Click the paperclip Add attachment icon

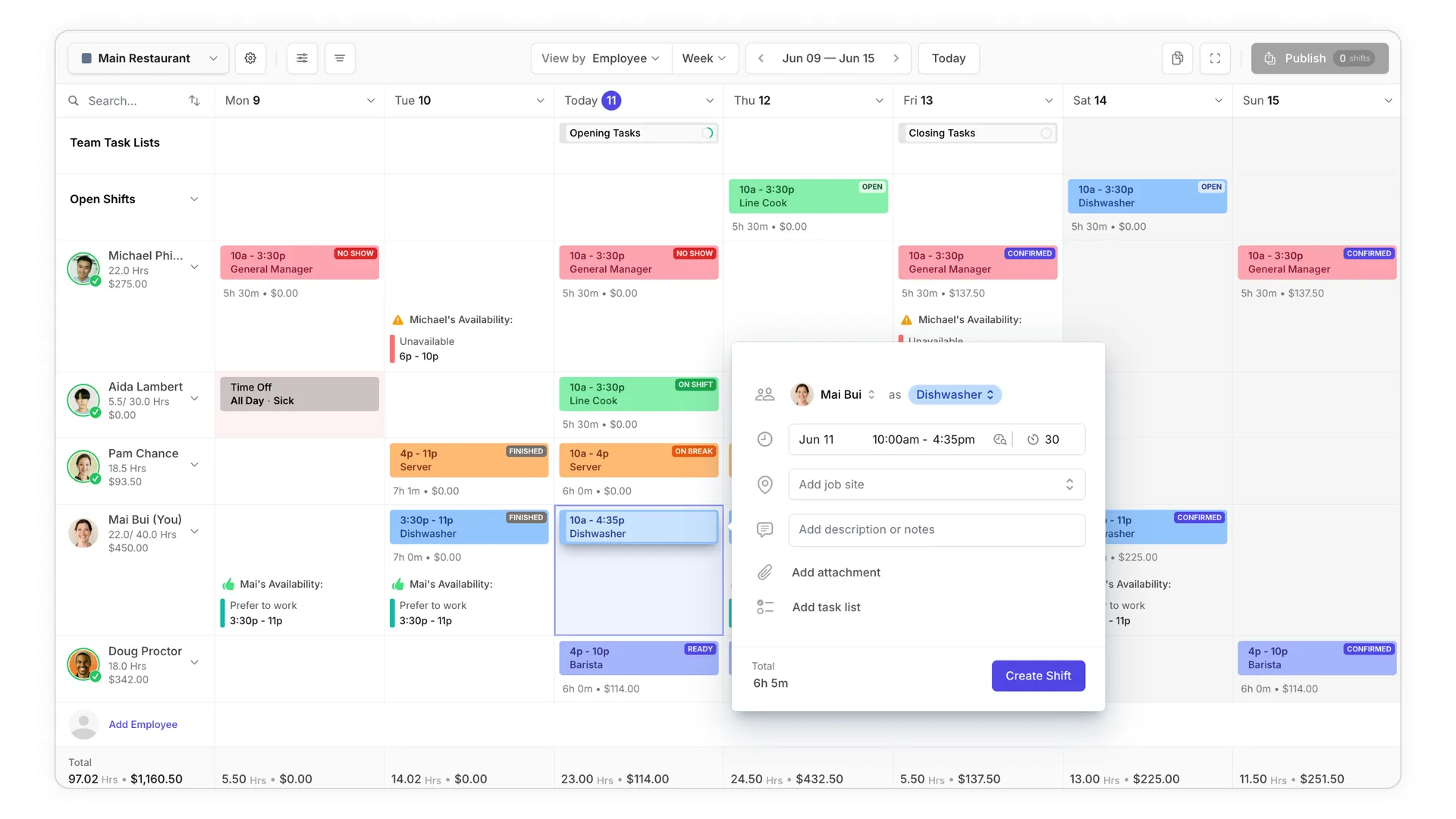click(765, 573)
